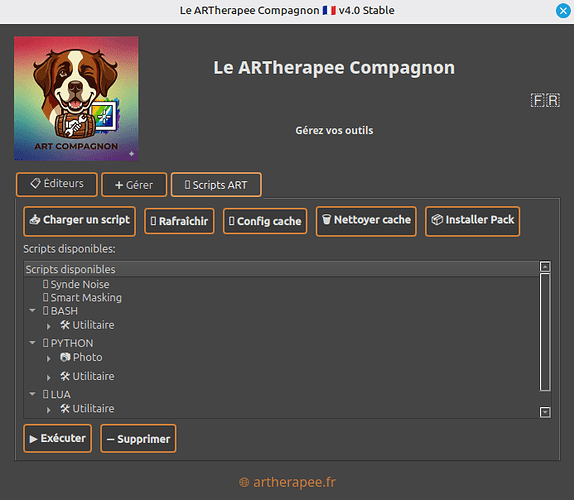
Task: Click the Installer Pack package icon
Action: pos(437,220)
